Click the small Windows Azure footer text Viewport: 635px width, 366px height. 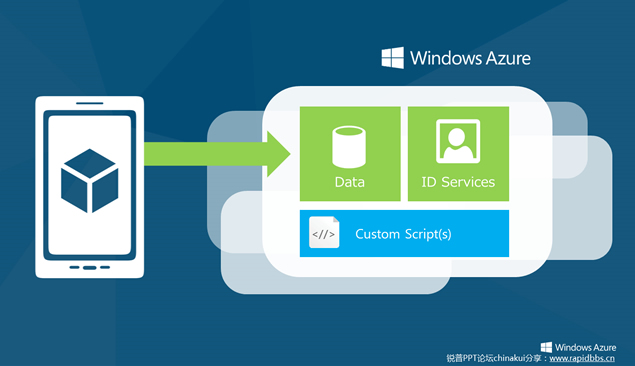[585, 347]
